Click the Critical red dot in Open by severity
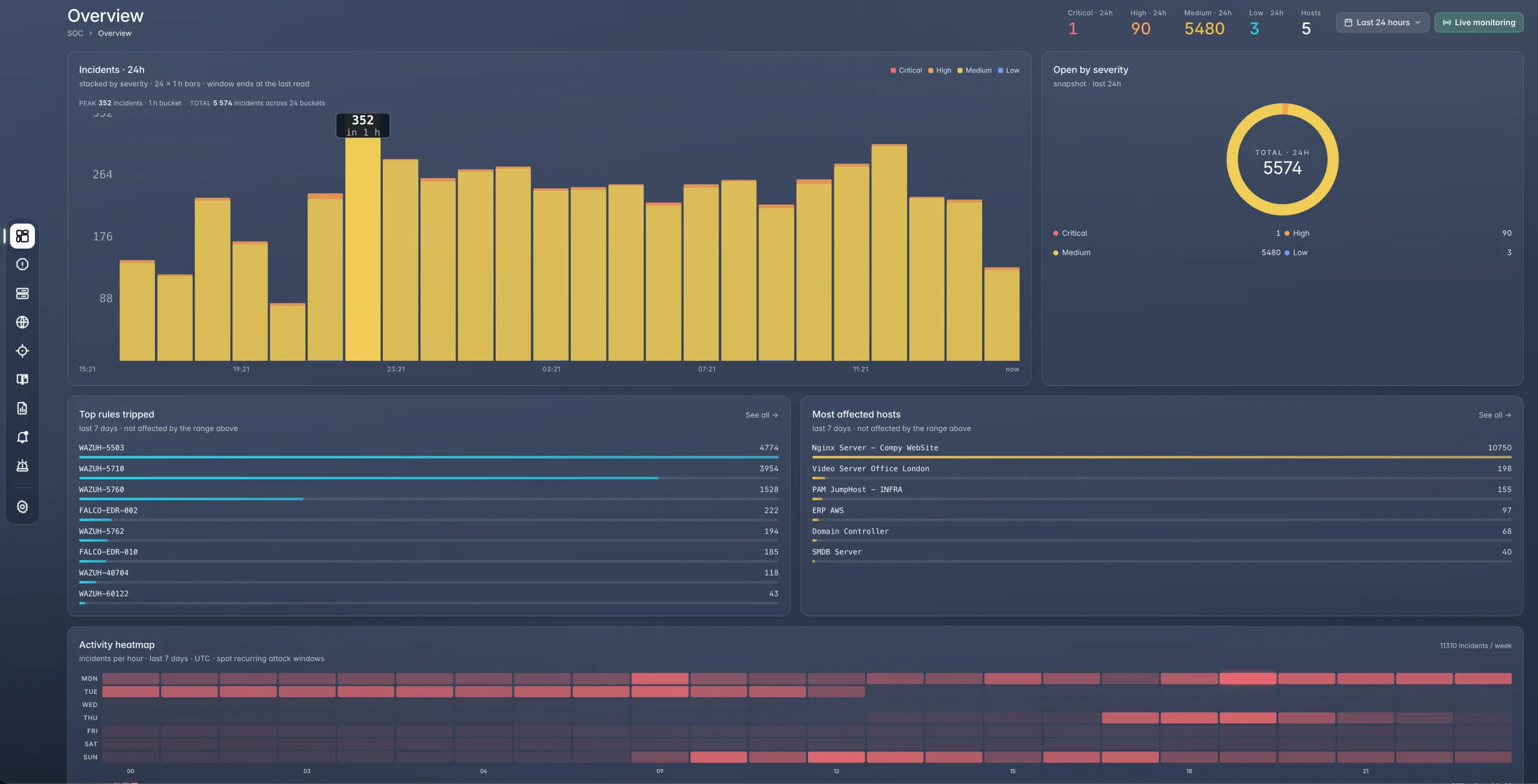Screen dimensions: 1538x784 click(1056, 233)
